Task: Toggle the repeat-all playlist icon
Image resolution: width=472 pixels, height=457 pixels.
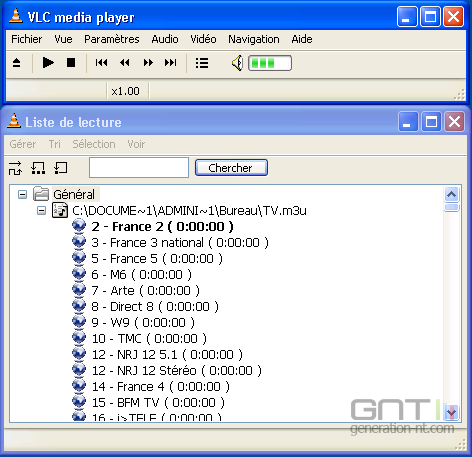Action: [x=38, y=168]
